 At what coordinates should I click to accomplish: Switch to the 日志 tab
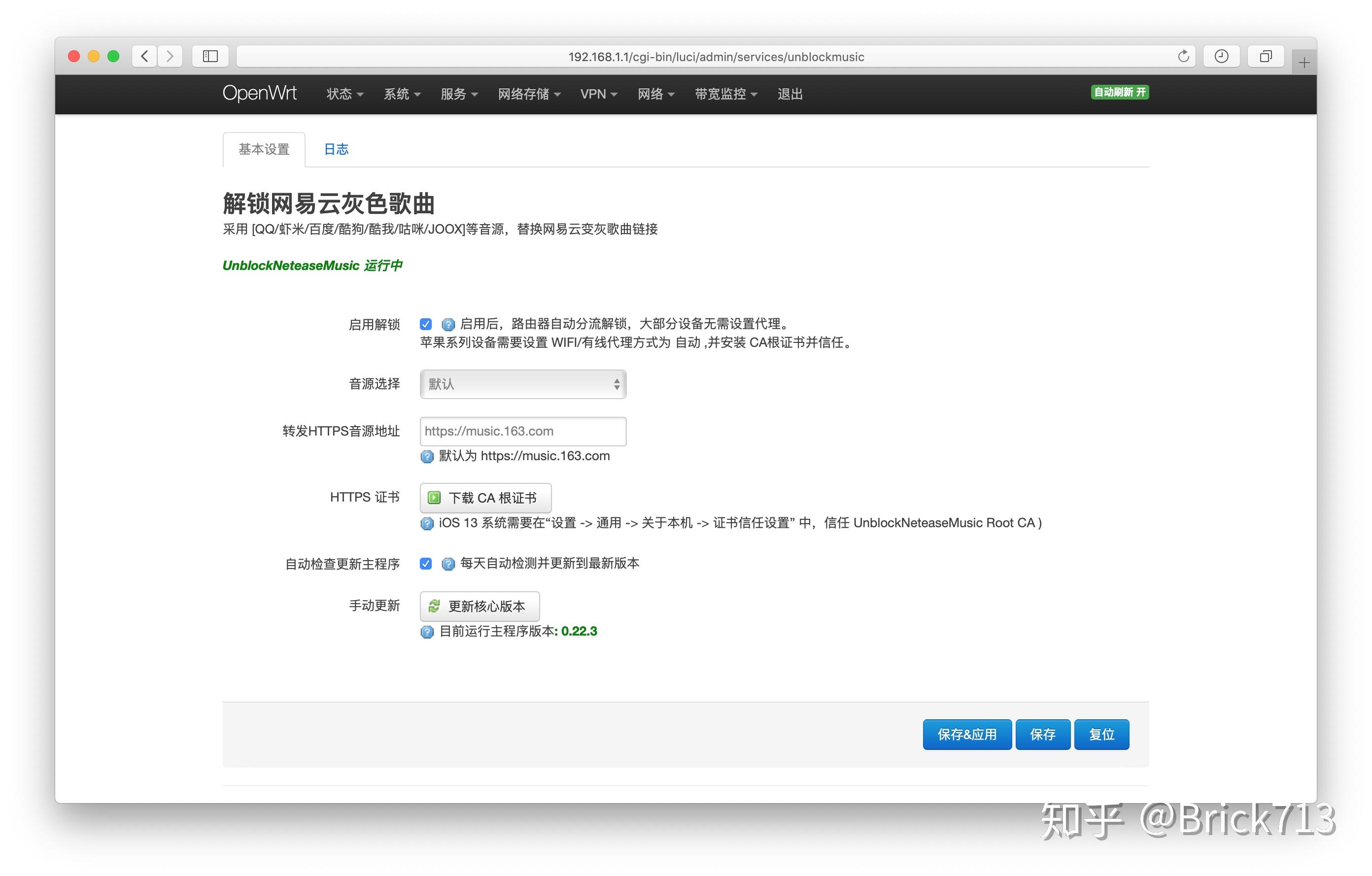pyautogui.click(x=336, y=149)
